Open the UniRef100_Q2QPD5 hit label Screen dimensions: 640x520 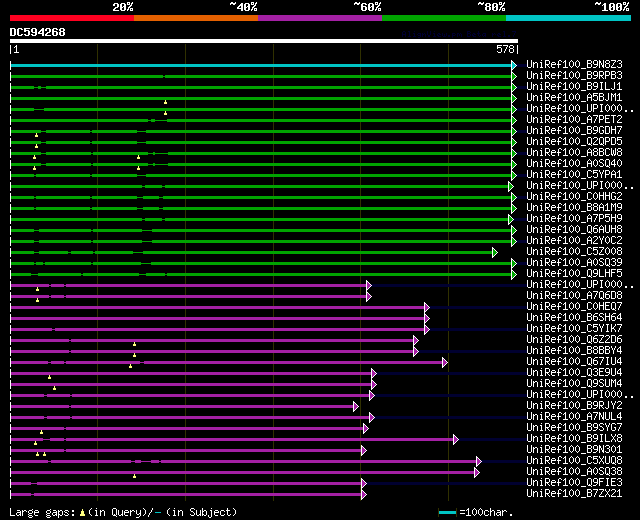pos(574,142)
